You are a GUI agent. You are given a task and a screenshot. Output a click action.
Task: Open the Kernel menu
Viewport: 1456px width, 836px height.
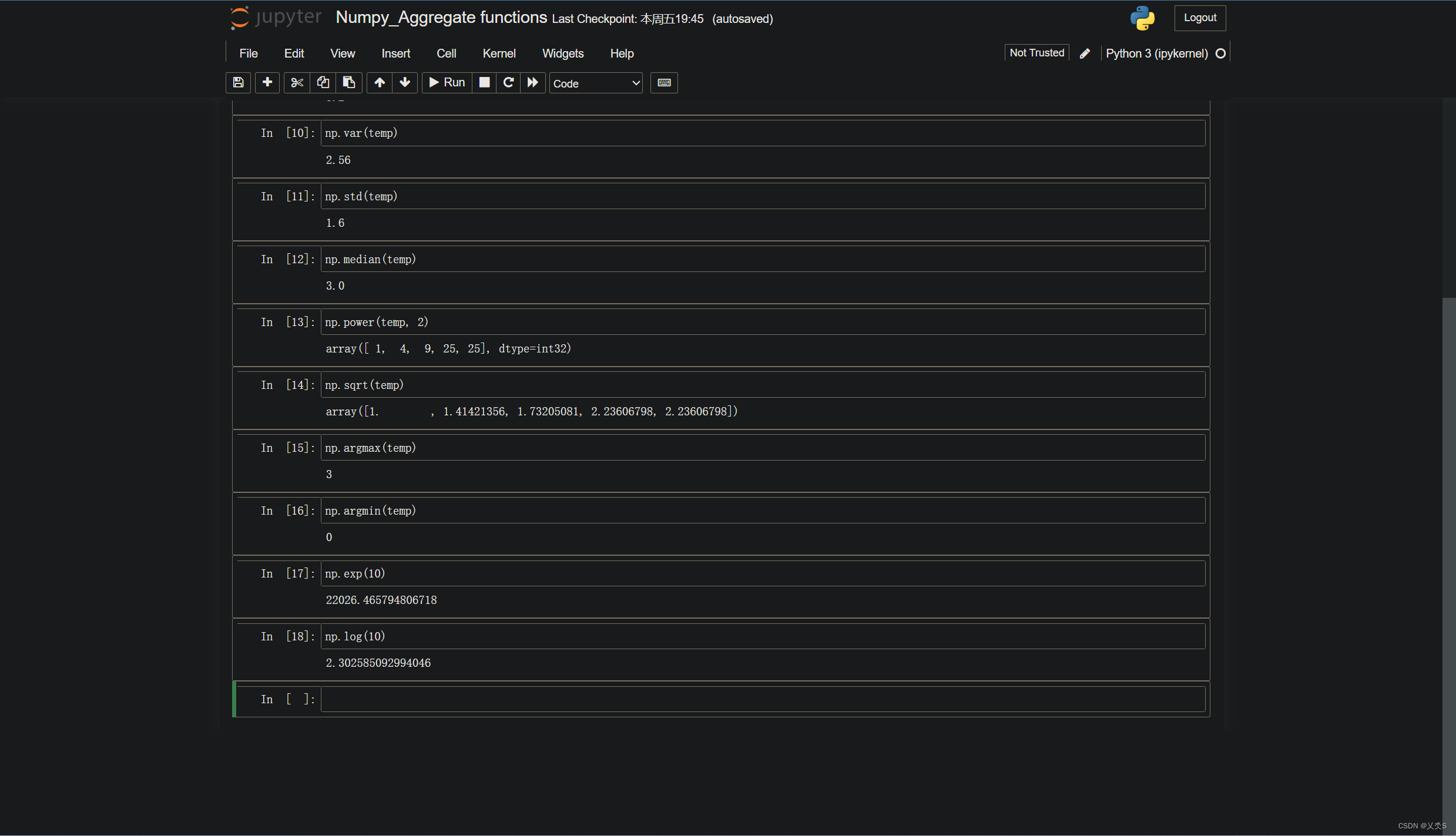click(499, 53)
